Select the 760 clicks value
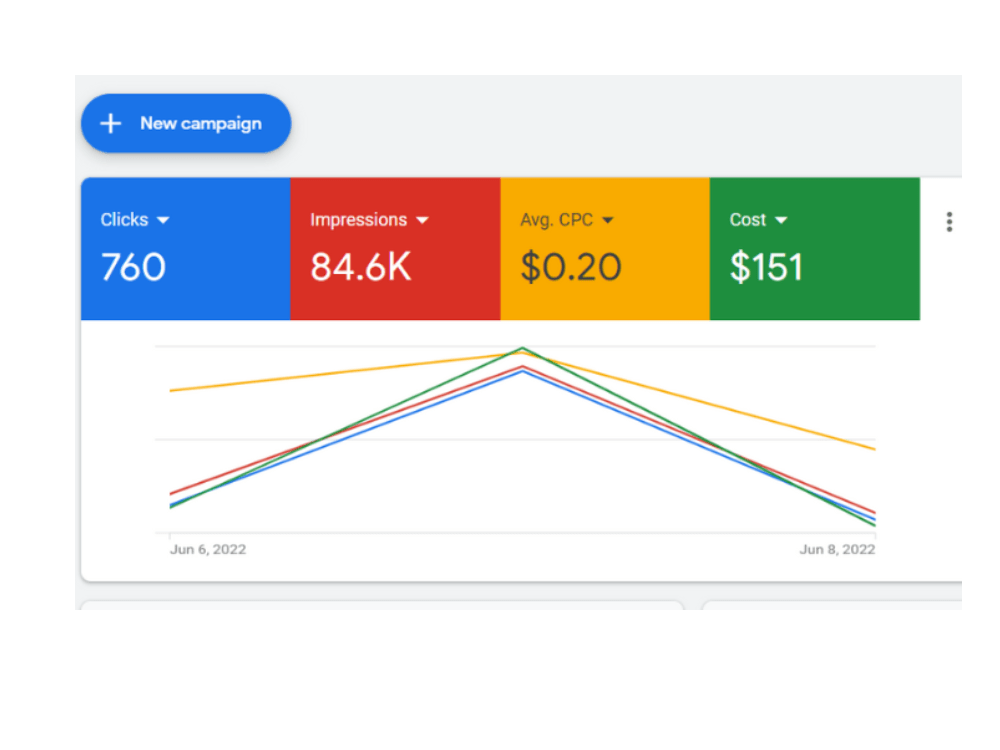 coord(133,267)
